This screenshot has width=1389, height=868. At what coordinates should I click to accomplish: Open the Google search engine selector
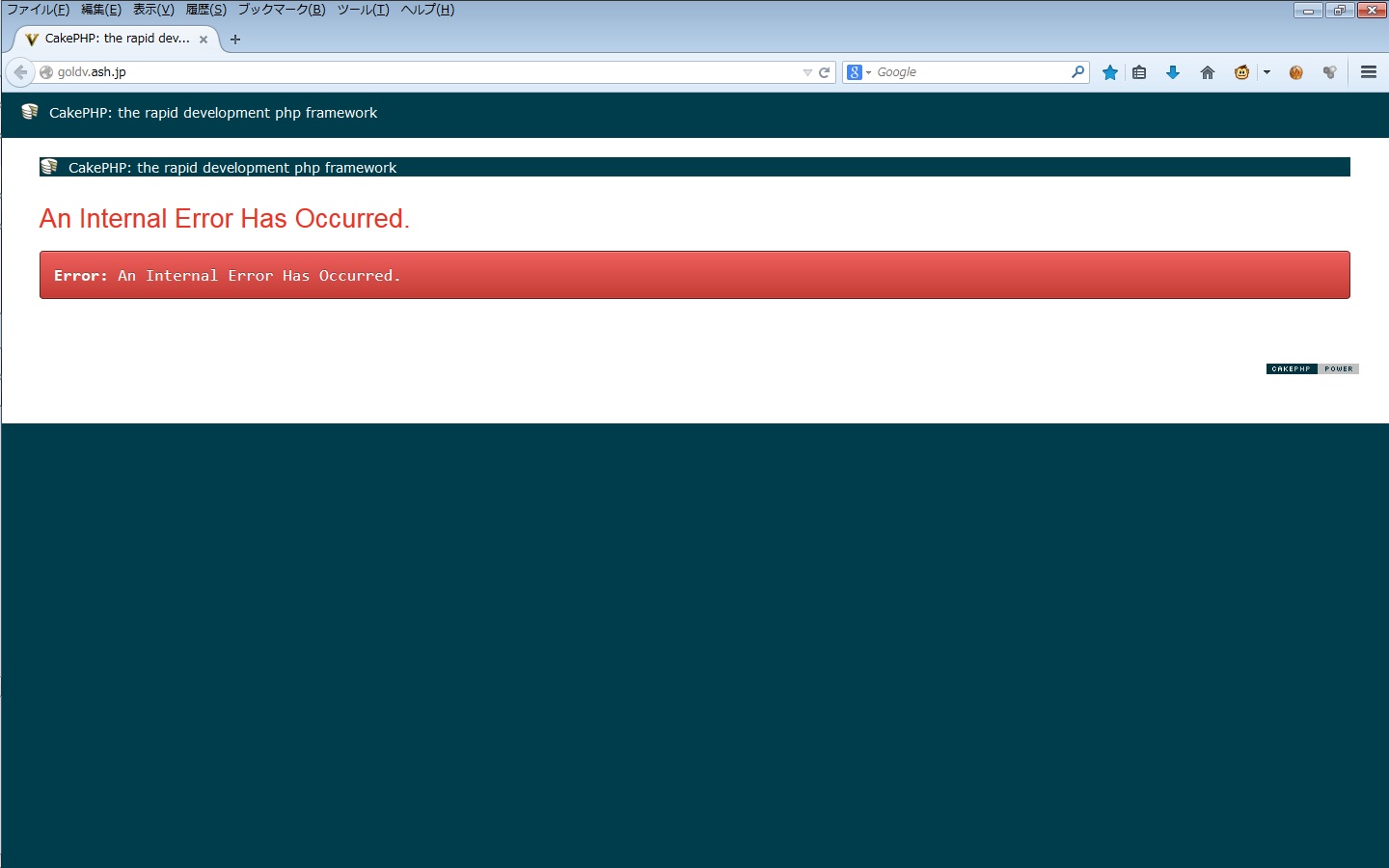tap(858, 72)
